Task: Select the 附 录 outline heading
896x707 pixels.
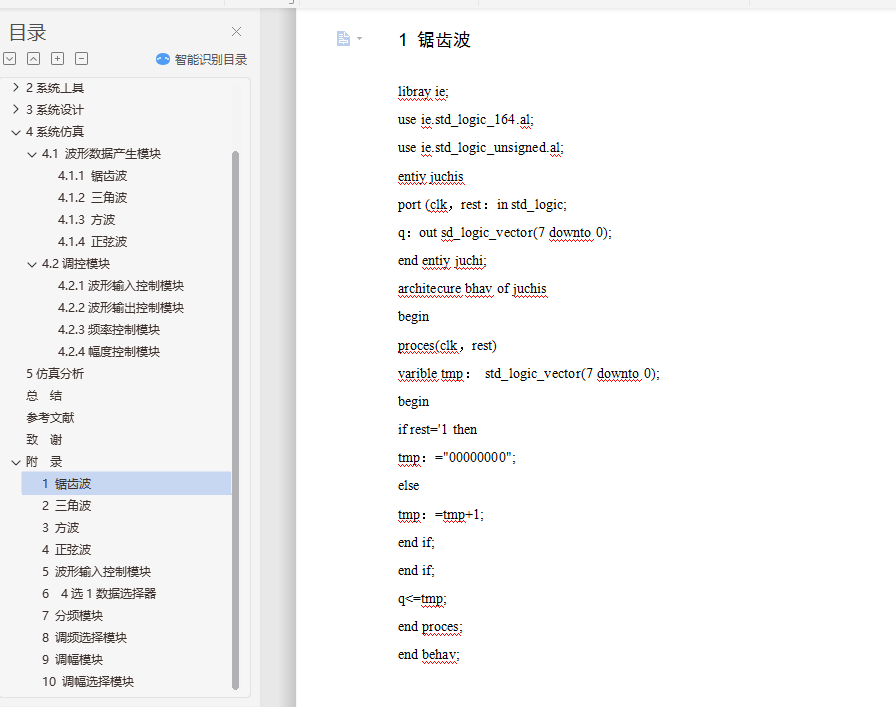Action: [44, 462]
